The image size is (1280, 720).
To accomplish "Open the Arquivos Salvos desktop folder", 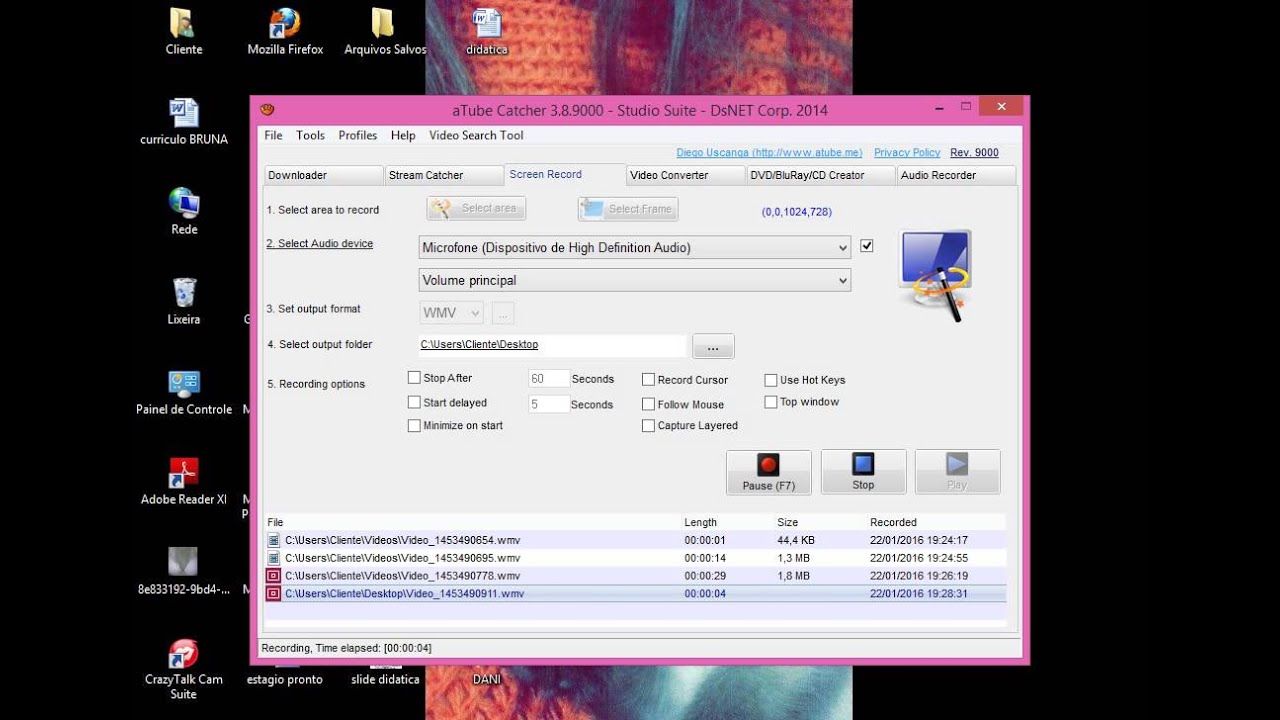I will 385,30.
